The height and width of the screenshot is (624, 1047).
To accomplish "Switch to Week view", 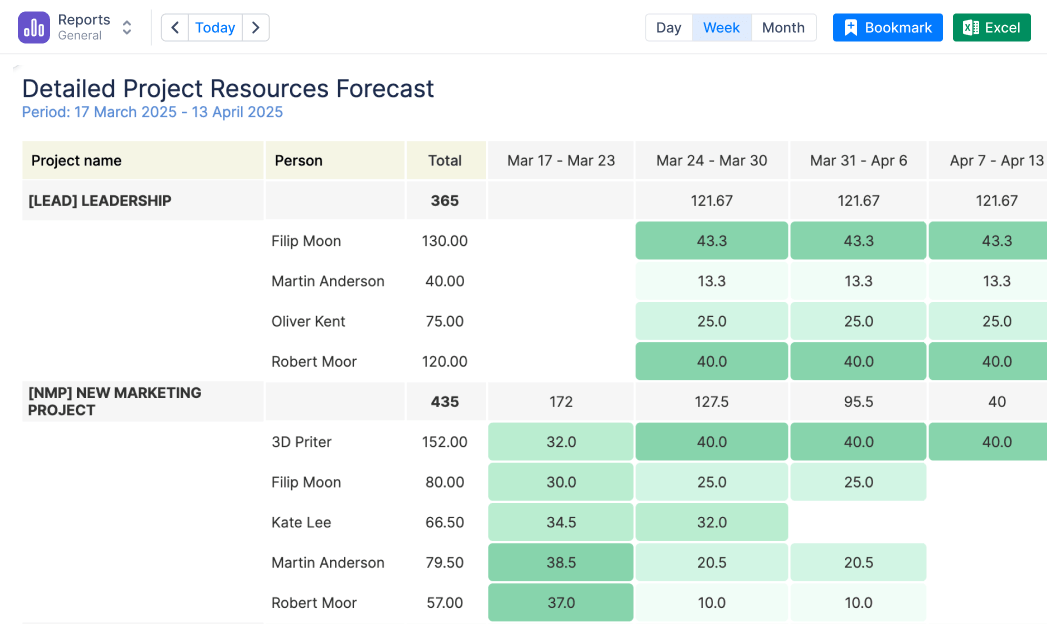I will pos(721,27).
